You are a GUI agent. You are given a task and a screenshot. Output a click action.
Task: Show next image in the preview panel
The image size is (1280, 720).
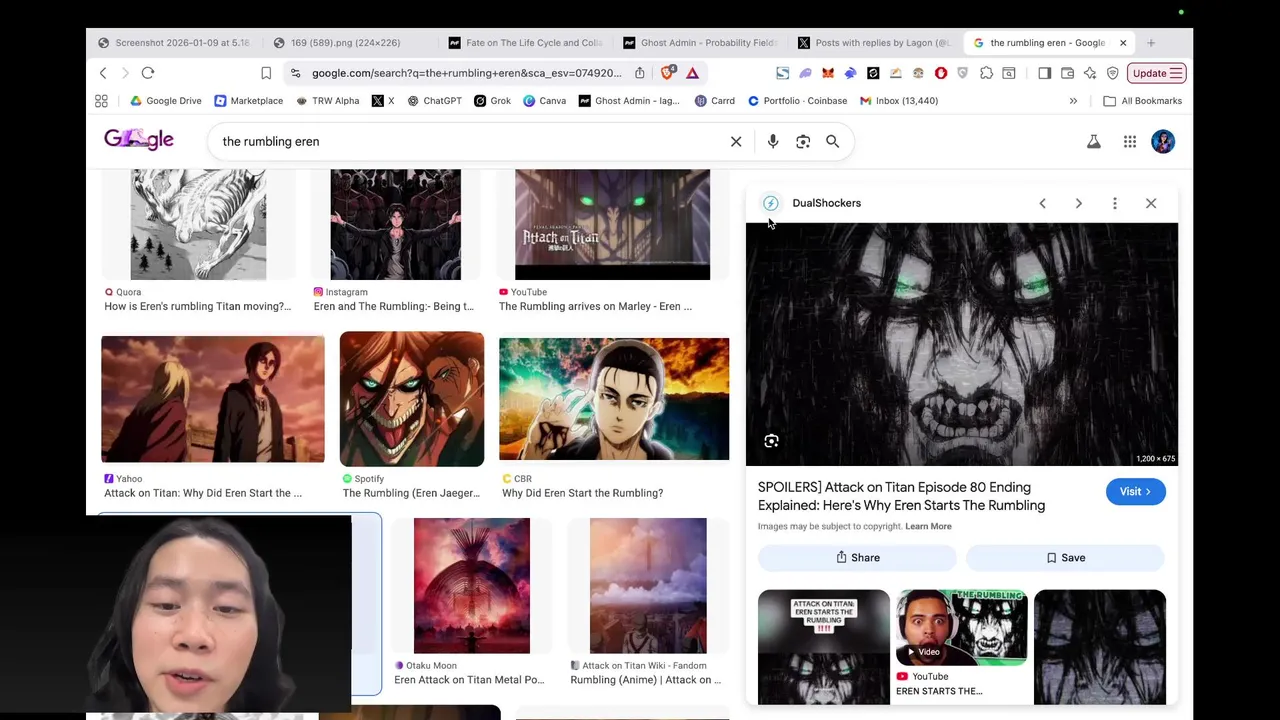tap(1078, 203)
